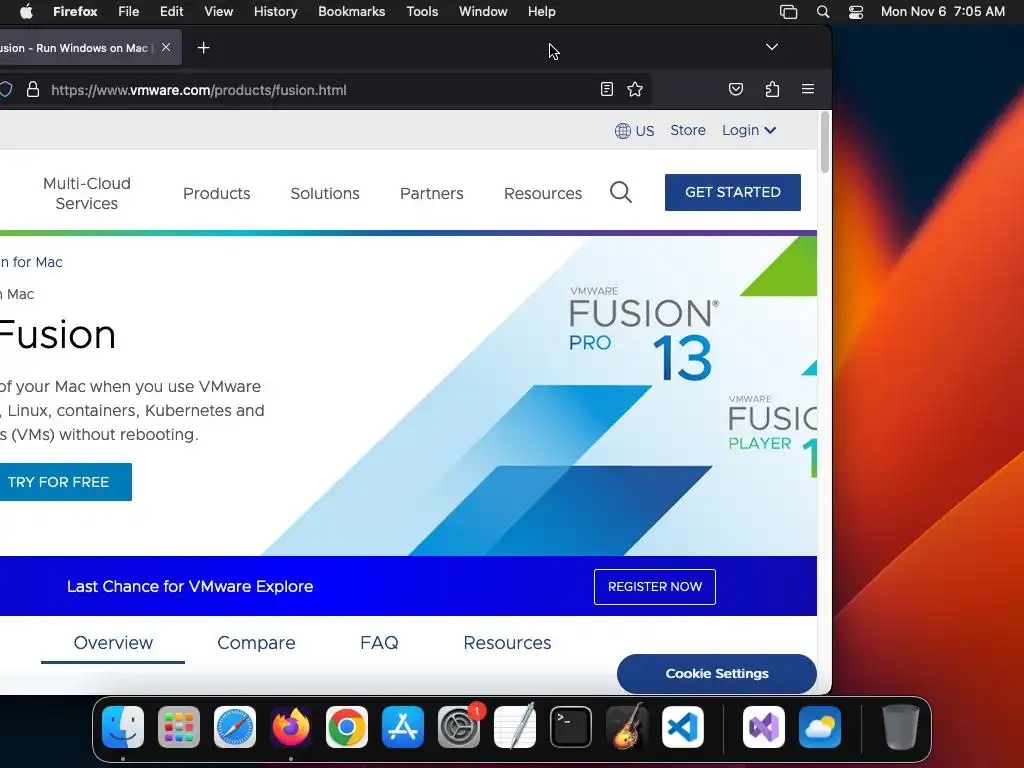This screenshot has width=1024, height=768.
Task: Open the Window menu
Action: point(483,11)
